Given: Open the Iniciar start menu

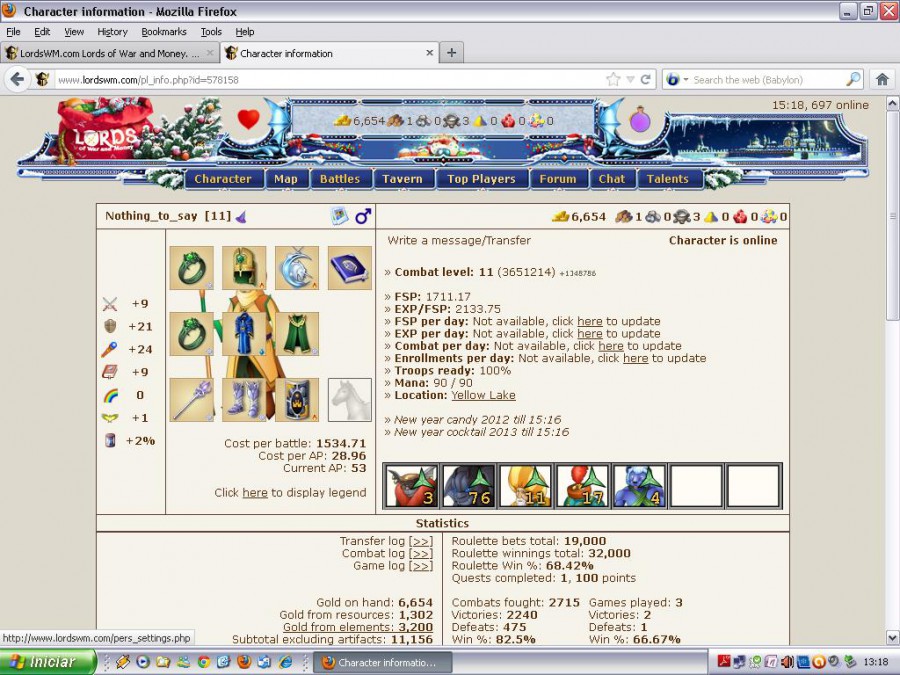Looking at the screenshot, I should click(x=48, y=662).
